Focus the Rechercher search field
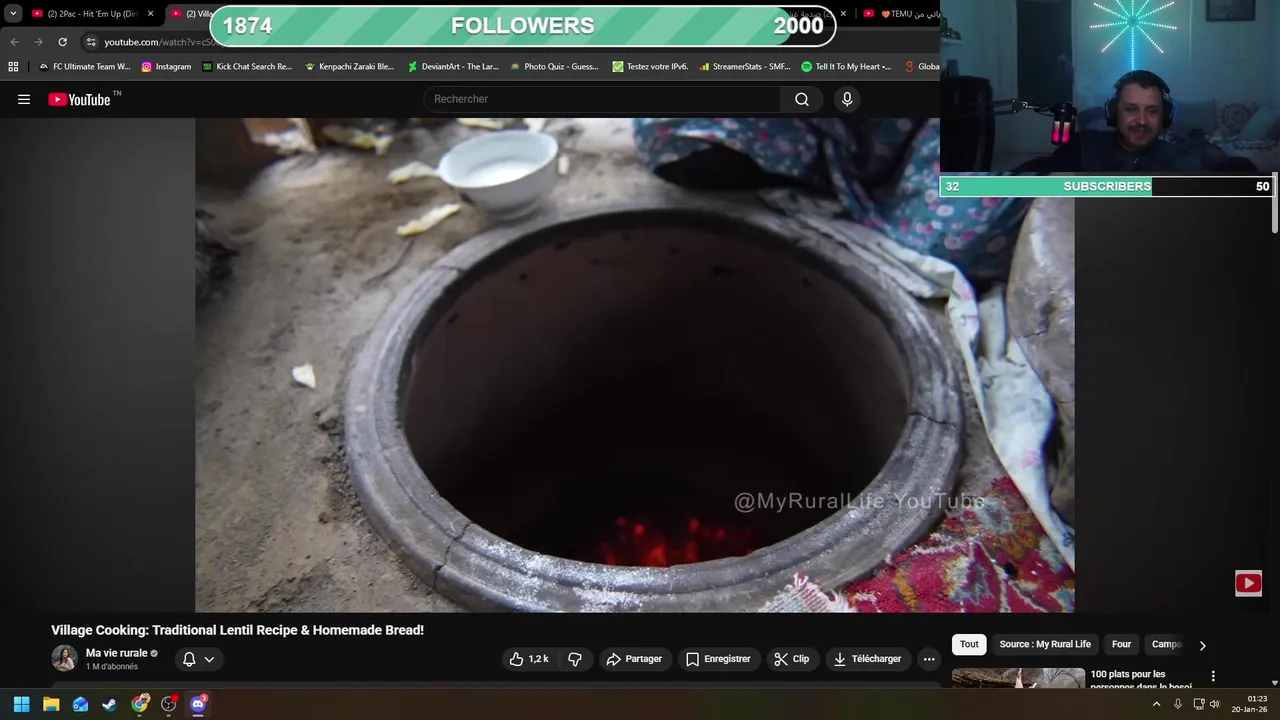Viewport: 1280px width, 720px height. [603, 99]
